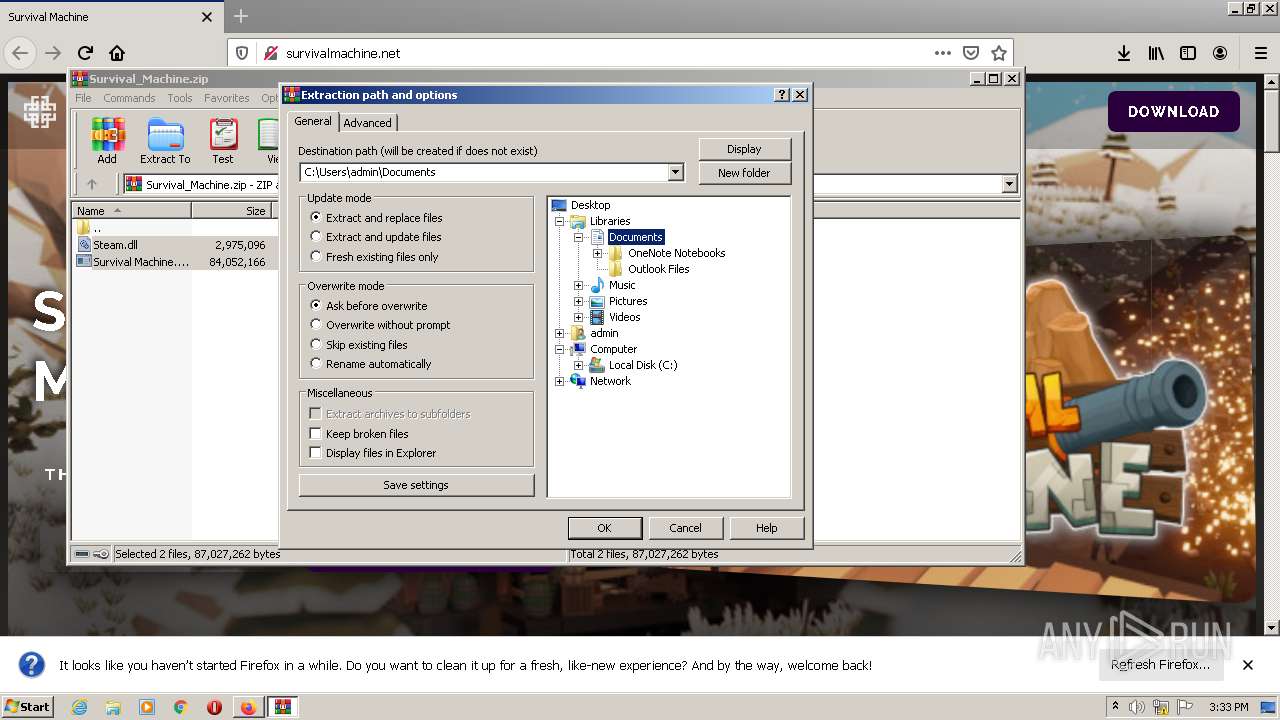Enable Display files in Explorer checkbox

pyautogui.click(x=315, y=453)
